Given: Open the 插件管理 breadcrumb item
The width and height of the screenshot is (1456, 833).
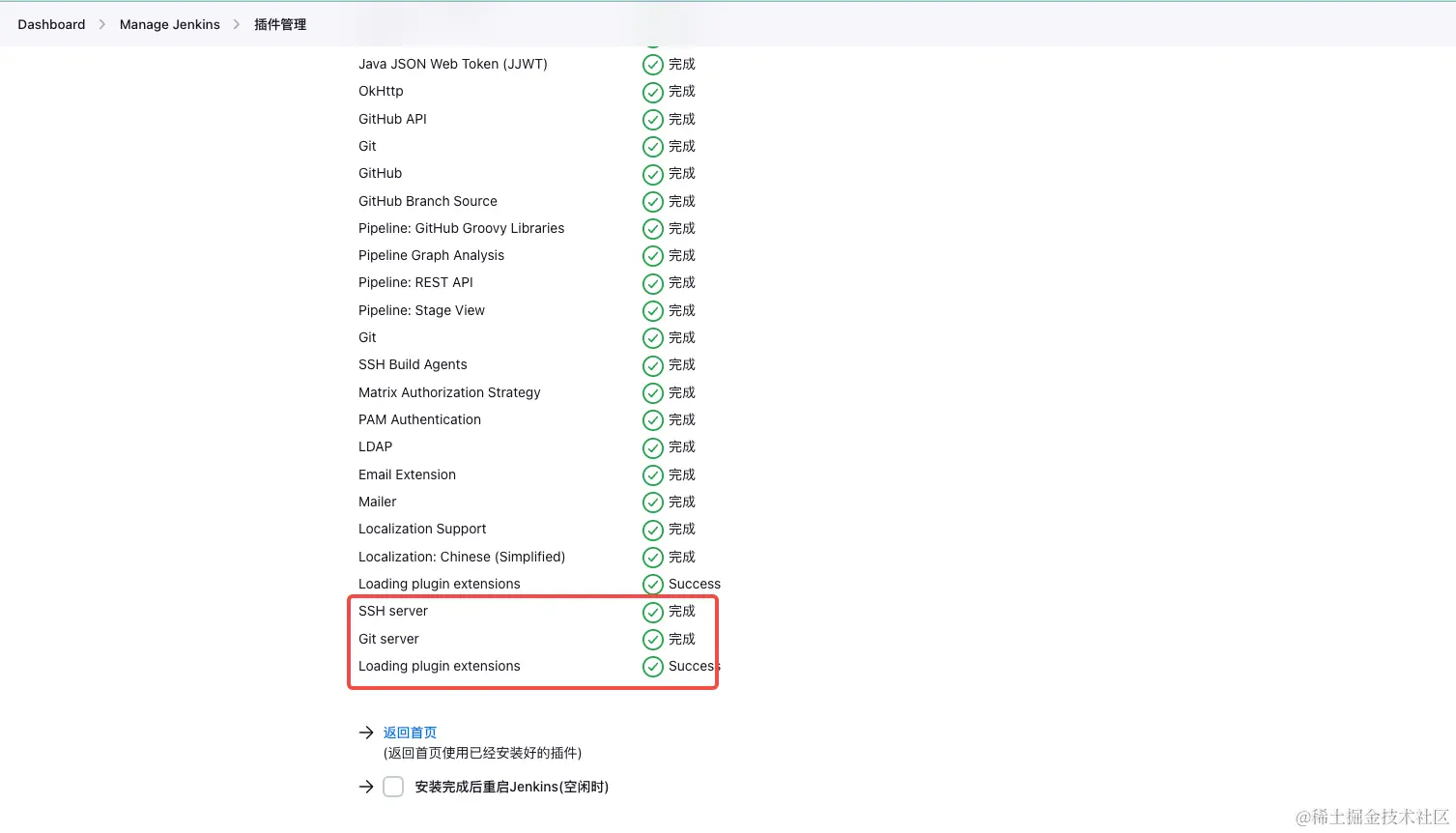Looking at the screenshot, I should [x=280, y=24].
